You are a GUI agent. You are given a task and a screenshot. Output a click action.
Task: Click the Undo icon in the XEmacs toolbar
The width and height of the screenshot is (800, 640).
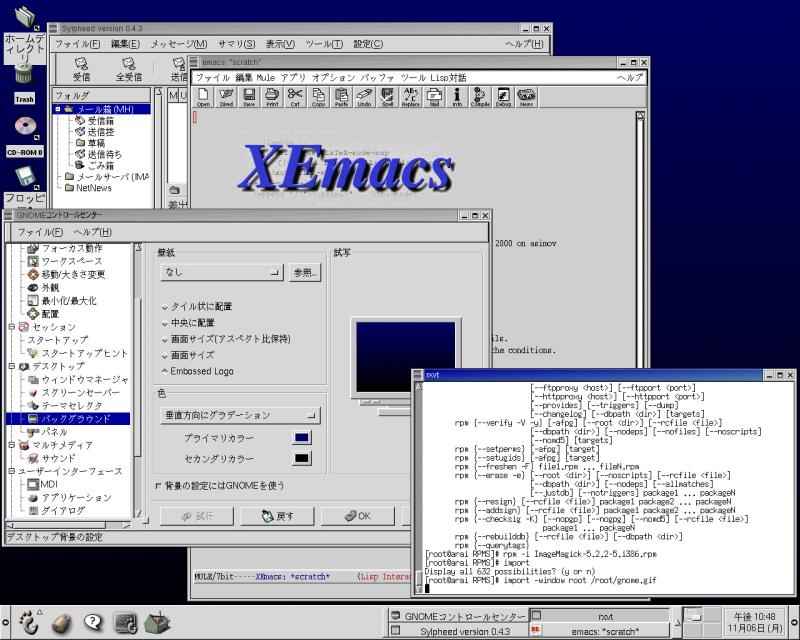tap(364, 96)
